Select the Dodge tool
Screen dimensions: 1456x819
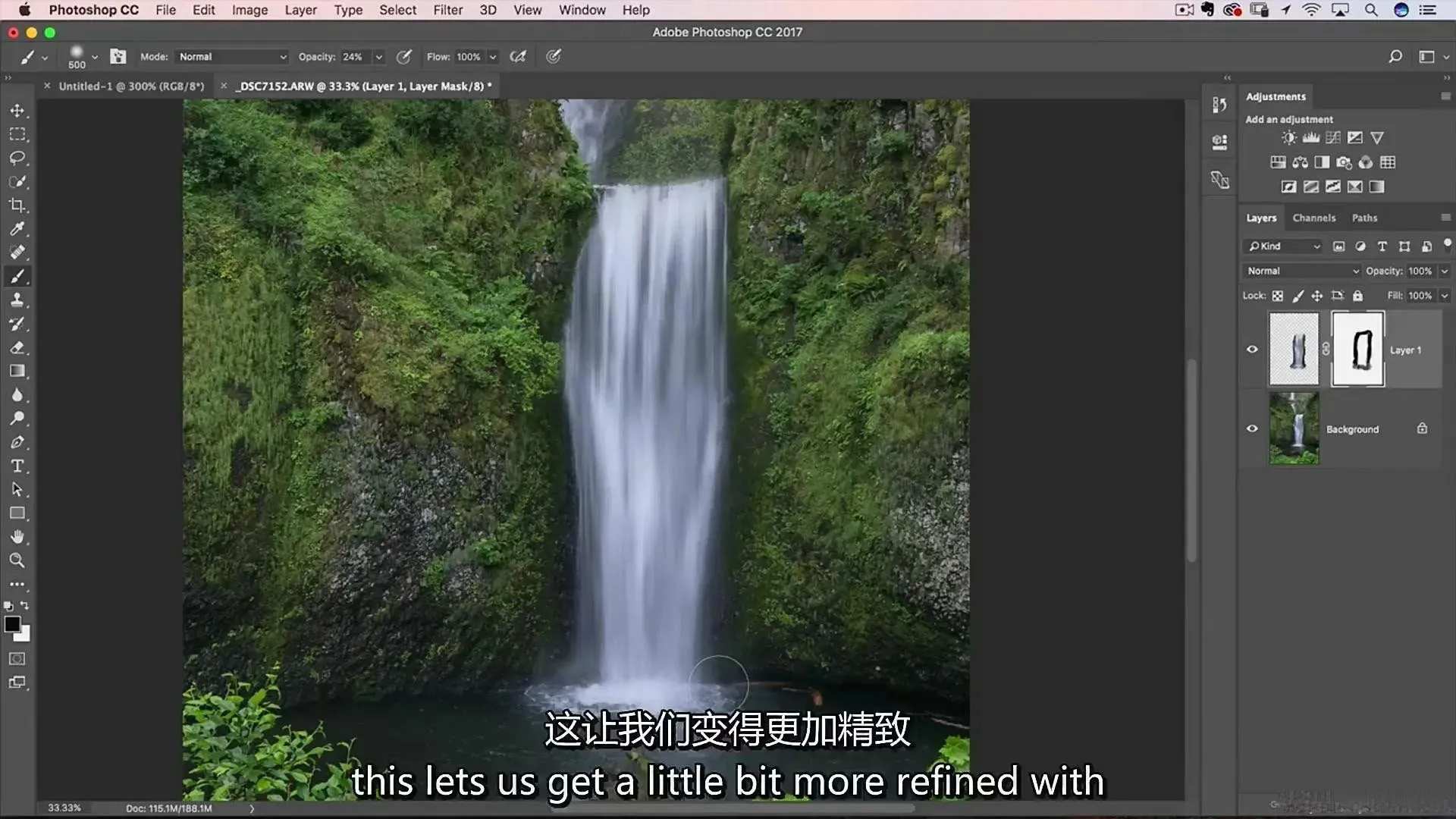coord(17,419)
